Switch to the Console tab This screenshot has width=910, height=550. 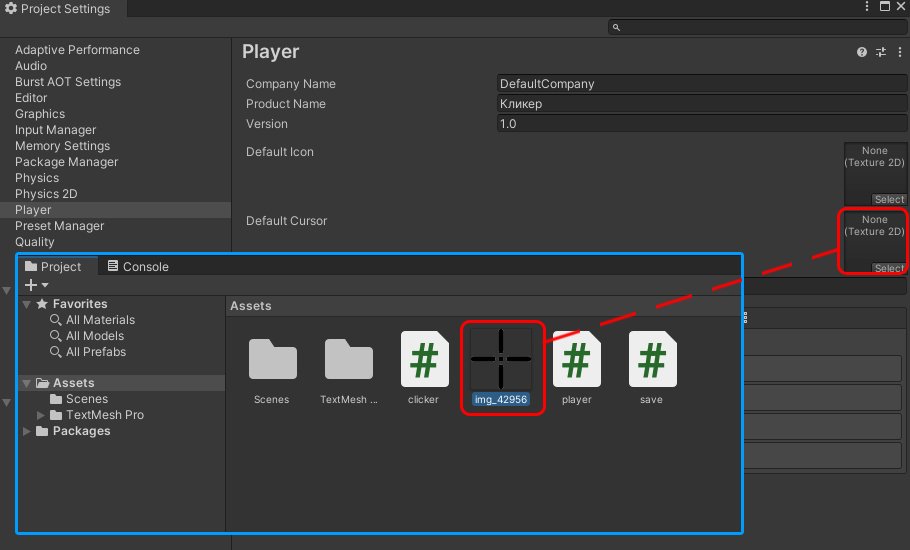click(138, 267)
